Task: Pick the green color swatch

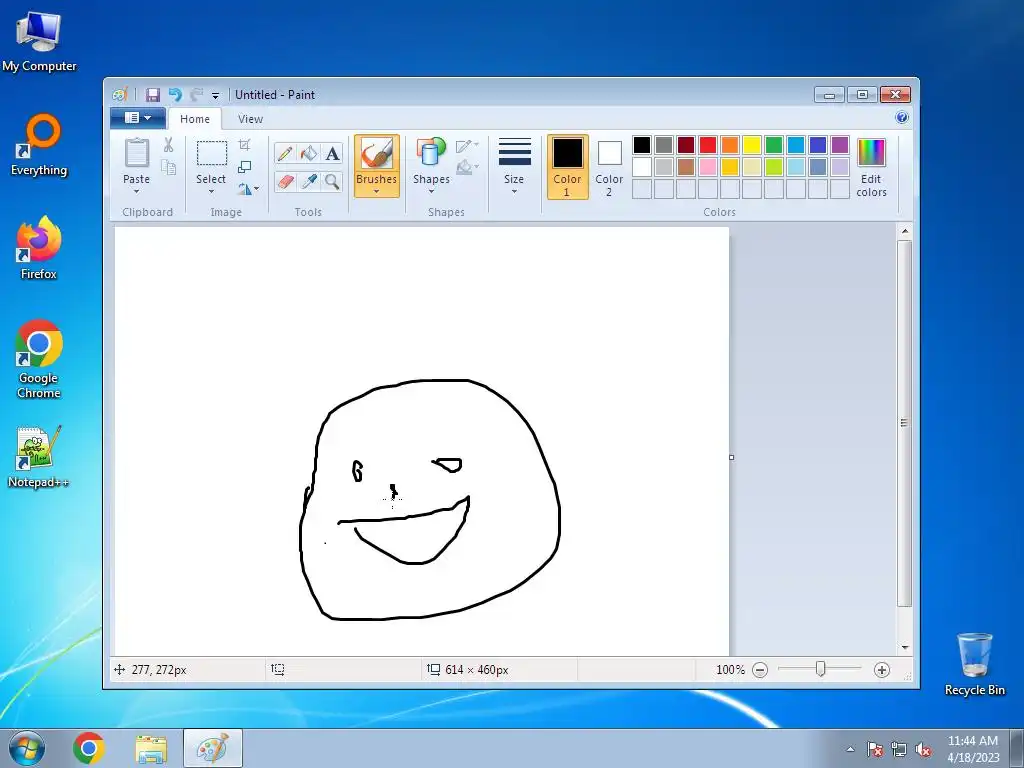Action: tap(774, 145)
